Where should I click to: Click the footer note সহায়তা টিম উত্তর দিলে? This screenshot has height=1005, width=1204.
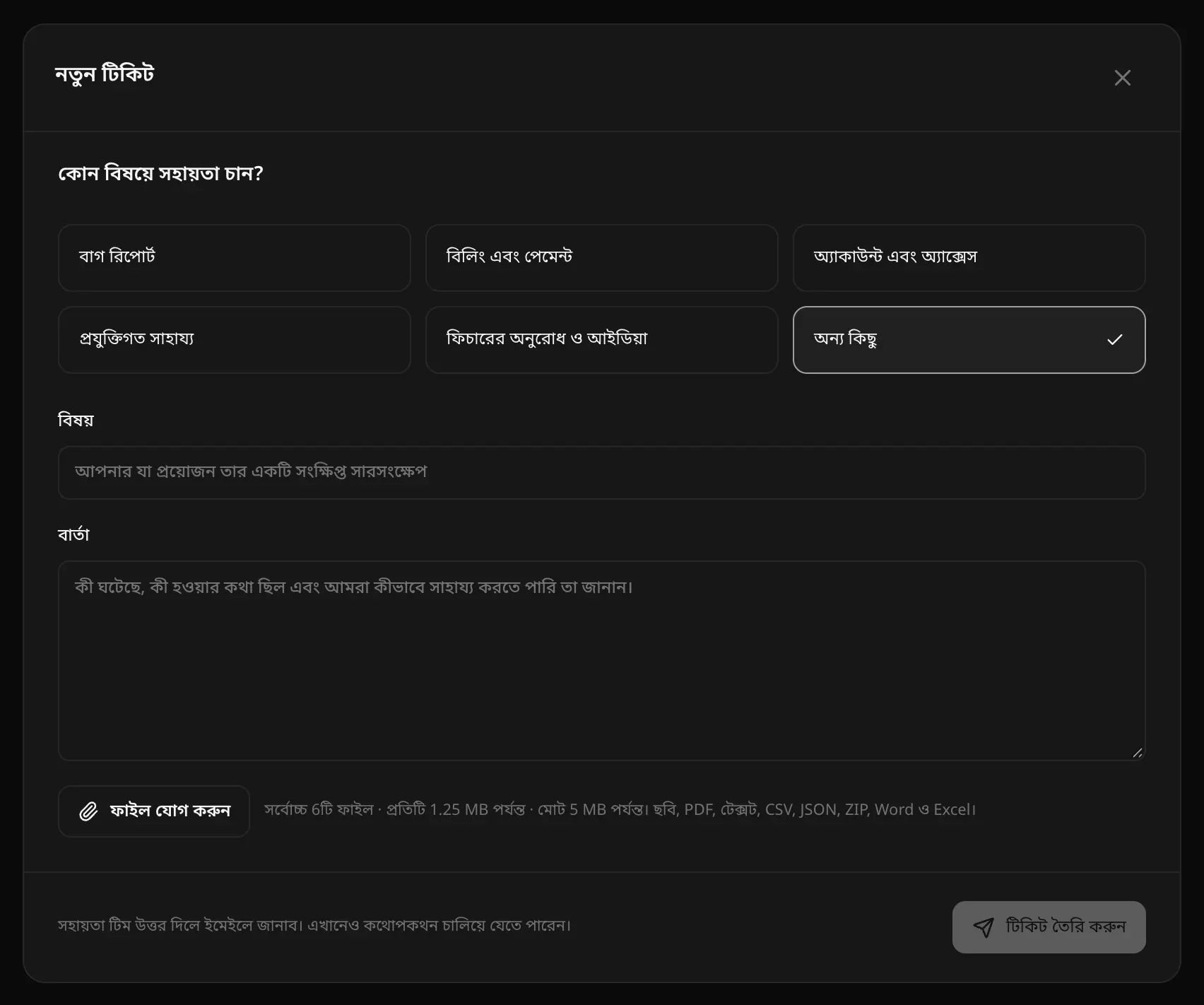(x=314, y=925)
